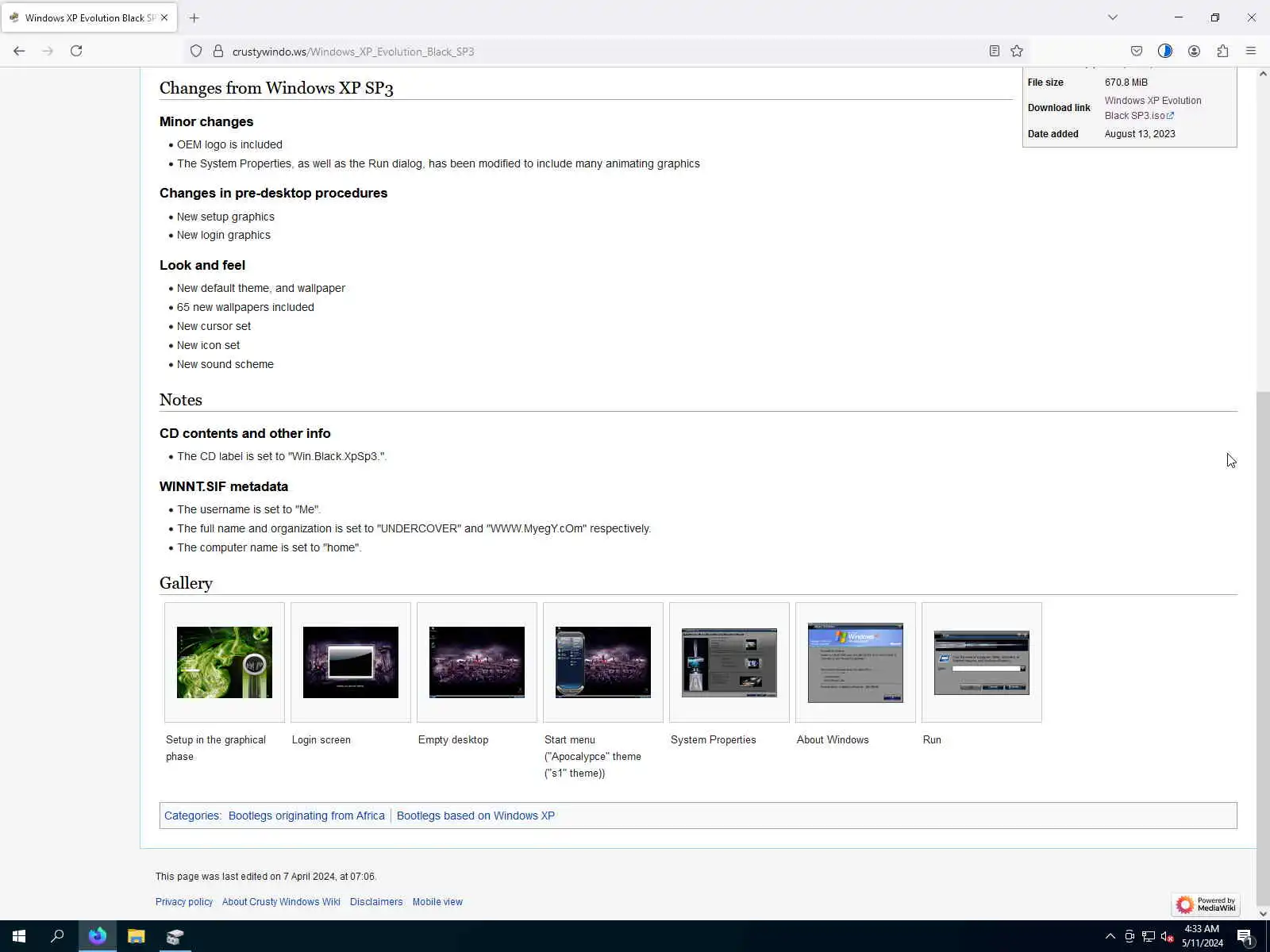Image resolution: width=1270 pixels, height=952 pixels.
Task: Close the Windows XP Evolution Black tab
Action: 164,17
